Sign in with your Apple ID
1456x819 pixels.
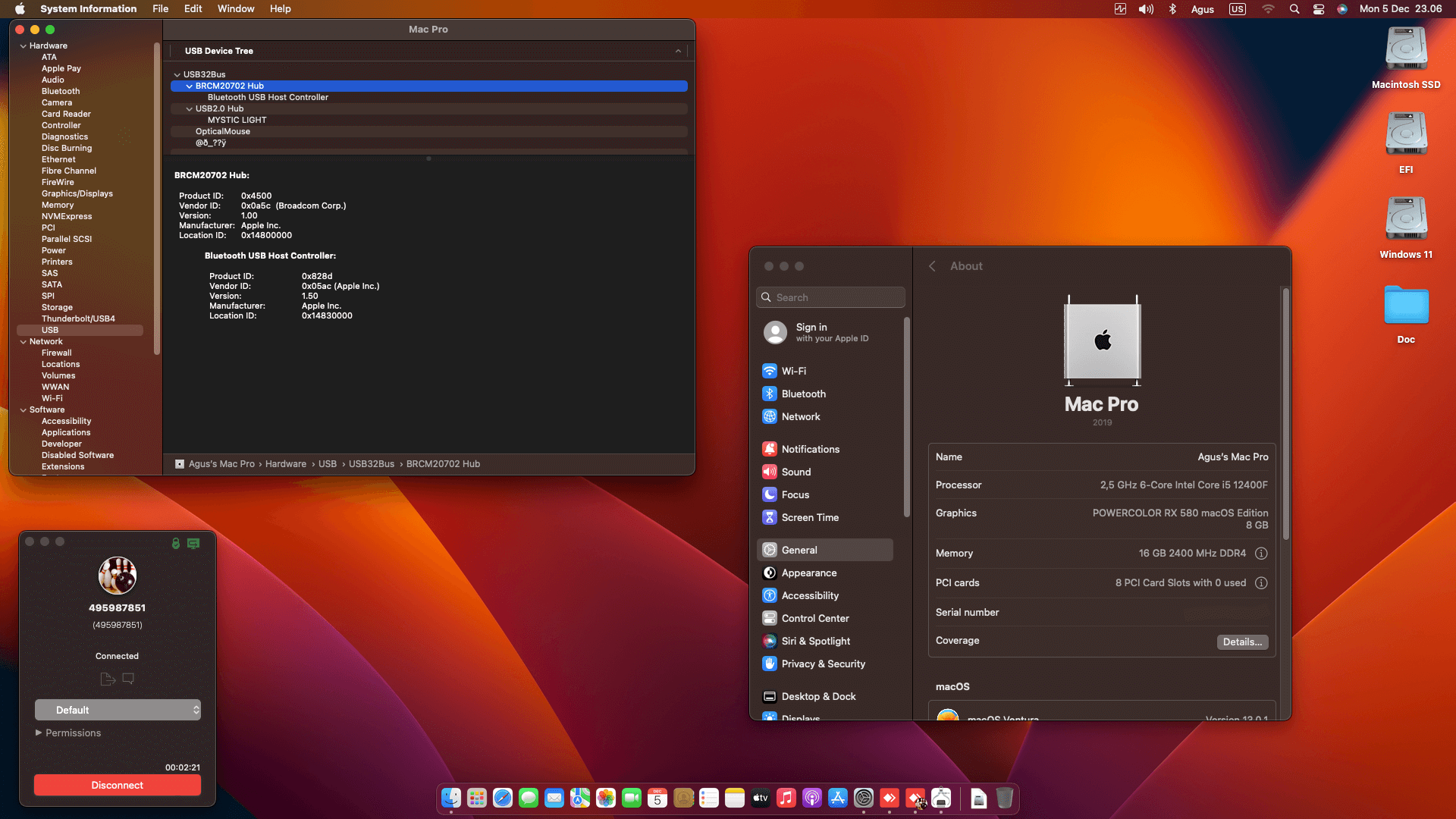coord(830,332)
